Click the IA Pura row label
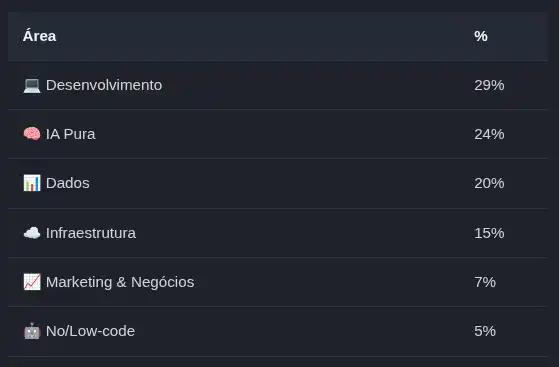The width and height of the screenshot is (559, 367). tap(71, 134)
